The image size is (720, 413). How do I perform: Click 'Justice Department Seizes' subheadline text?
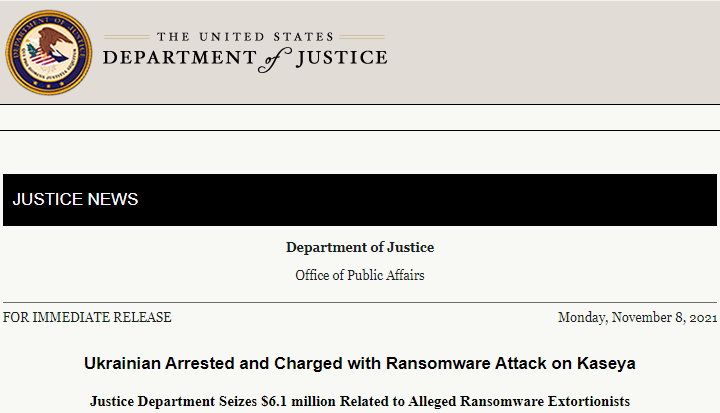click(173, 401)
